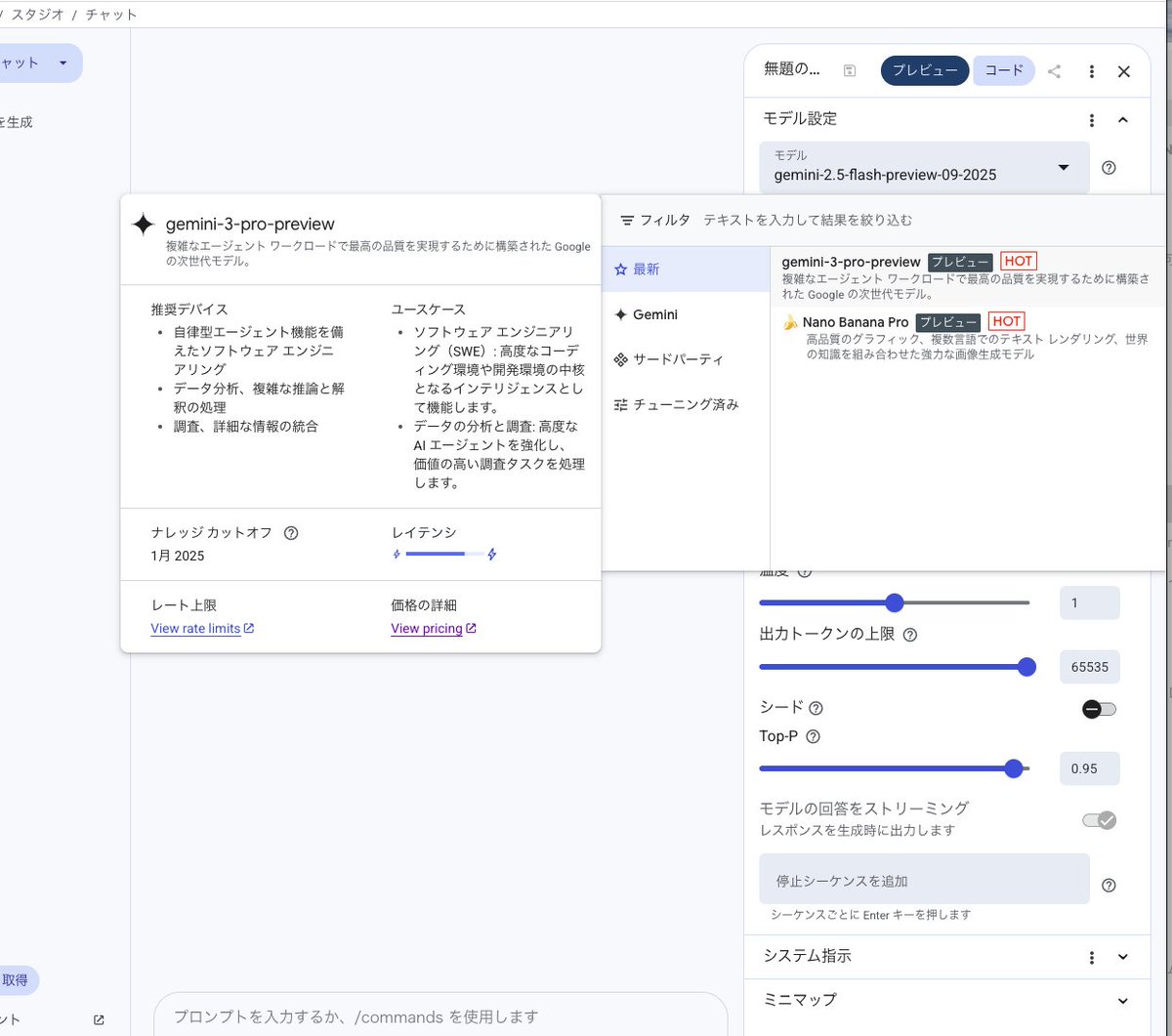Click the Gemini sparkle icon in info card
Screen dimensions: 1172x1036
click(x=144, y=225)
